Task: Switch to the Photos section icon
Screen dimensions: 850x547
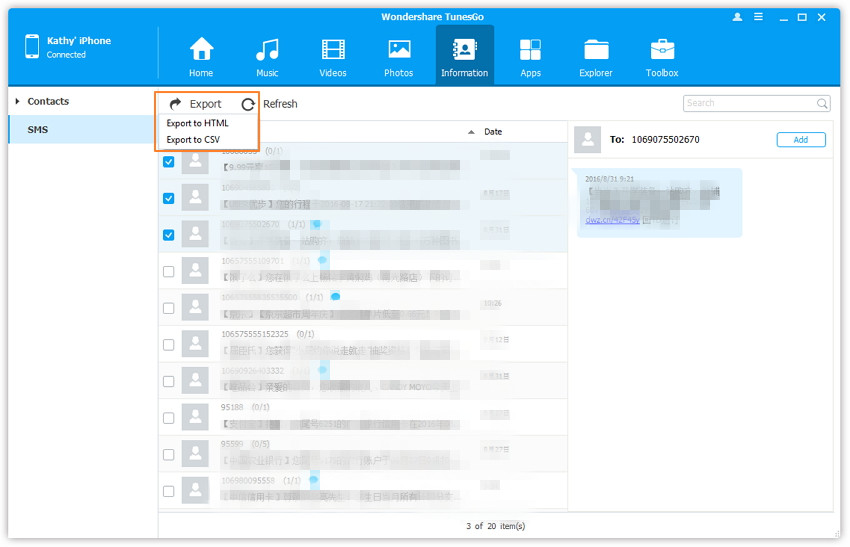Action: [x=399, y=51]
